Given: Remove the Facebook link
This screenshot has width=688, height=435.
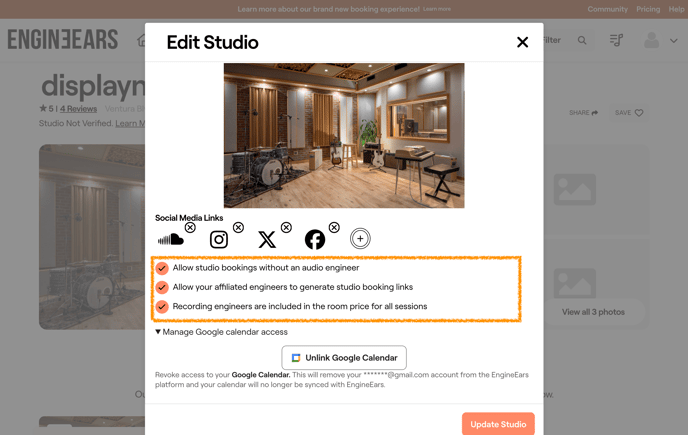Looking at the screenshot, I should (x=334, y=228).
